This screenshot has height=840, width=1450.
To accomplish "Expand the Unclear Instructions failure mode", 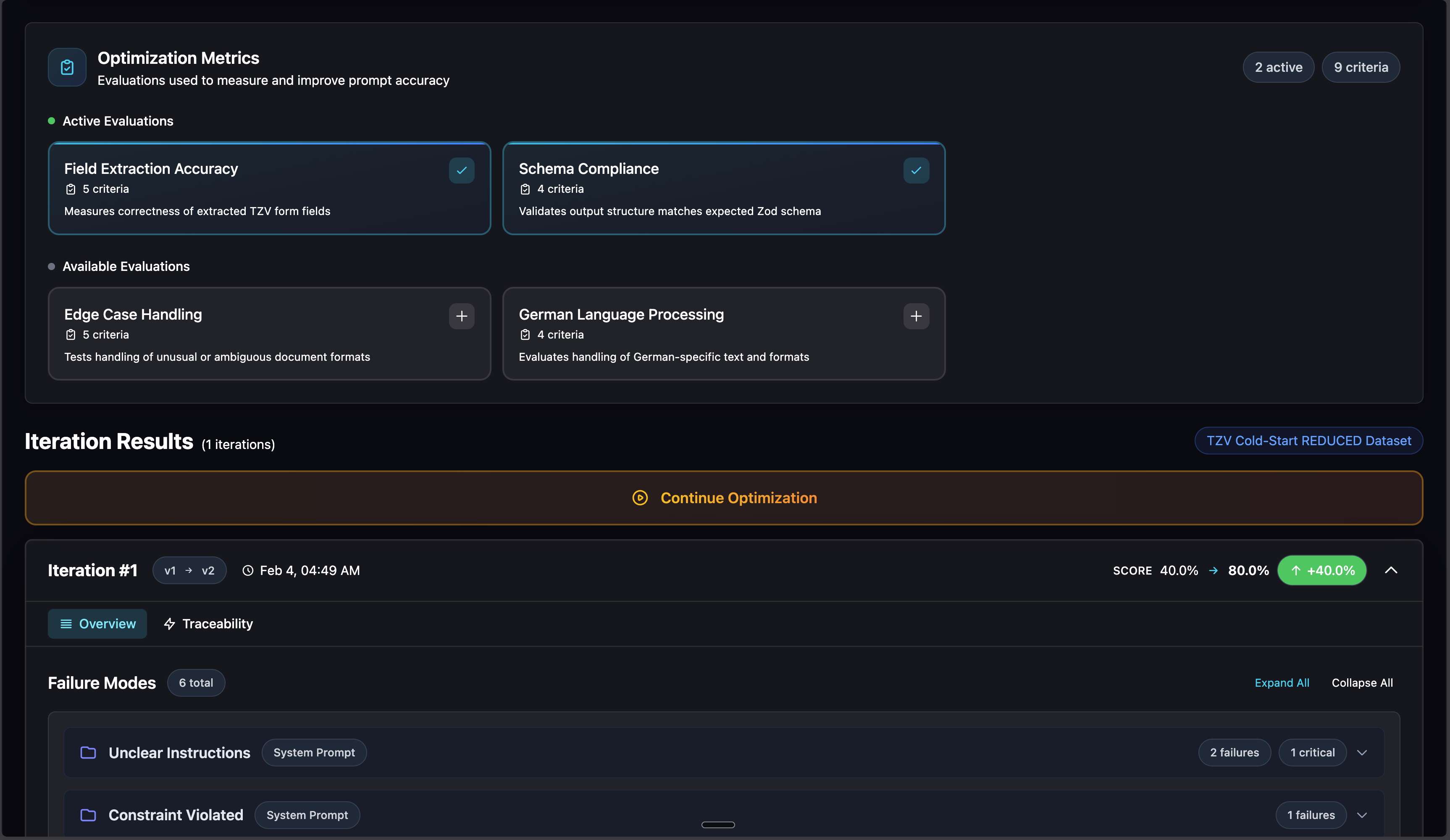I will click(x=1361, y=753).
